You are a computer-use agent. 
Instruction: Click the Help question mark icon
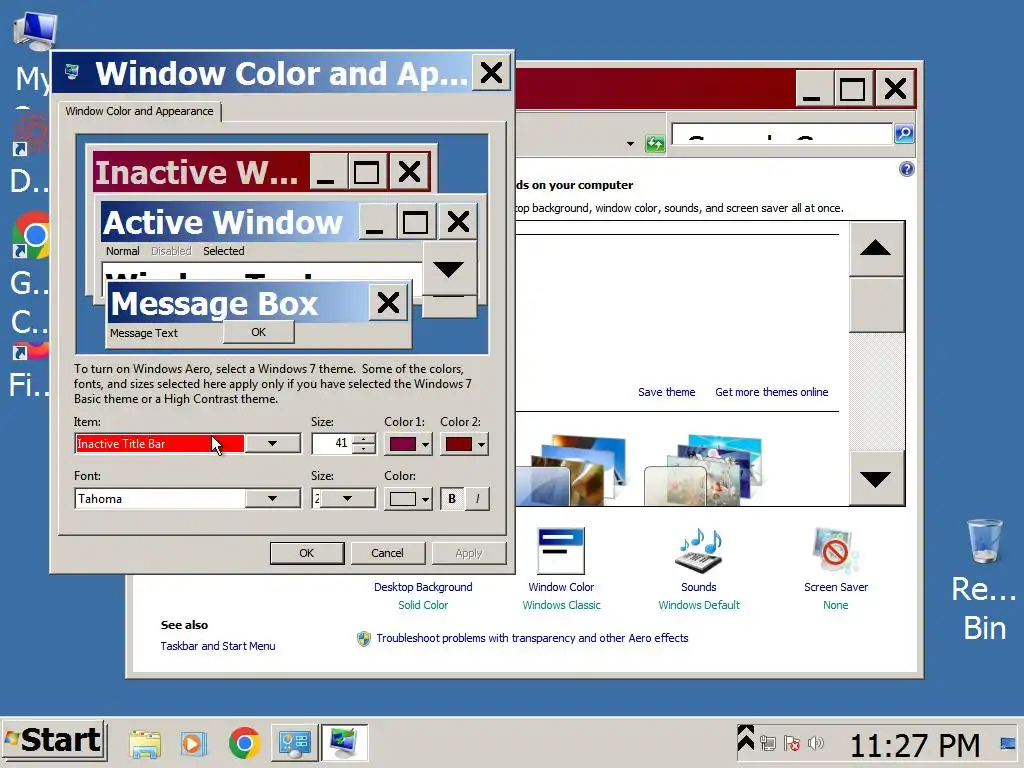click(906, 170)
